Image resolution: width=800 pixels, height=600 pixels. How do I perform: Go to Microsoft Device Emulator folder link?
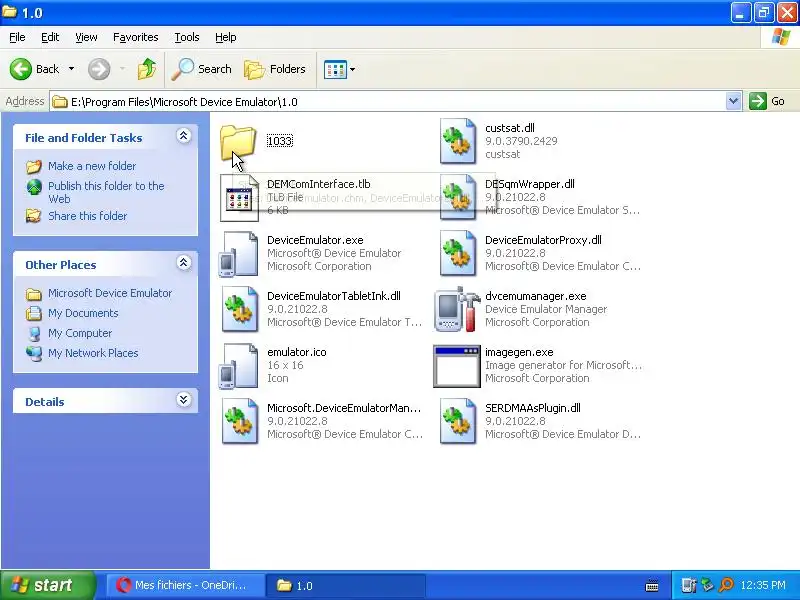[110, 293]
